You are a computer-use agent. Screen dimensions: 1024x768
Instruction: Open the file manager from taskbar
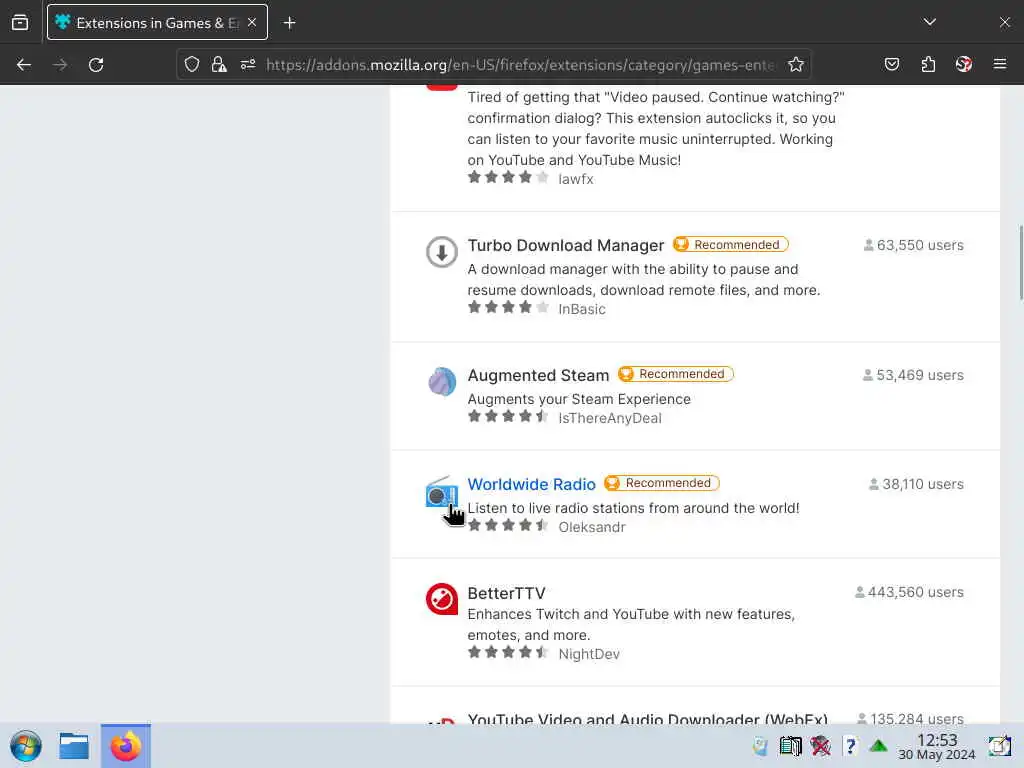pyautogui.click(x=74, y=746)
